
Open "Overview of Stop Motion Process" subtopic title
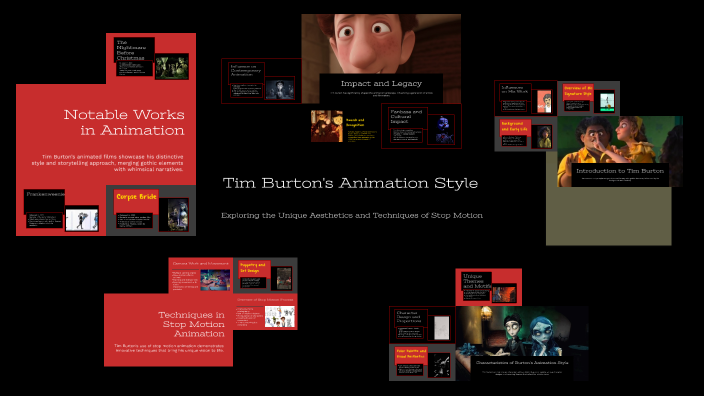point(265,299)
